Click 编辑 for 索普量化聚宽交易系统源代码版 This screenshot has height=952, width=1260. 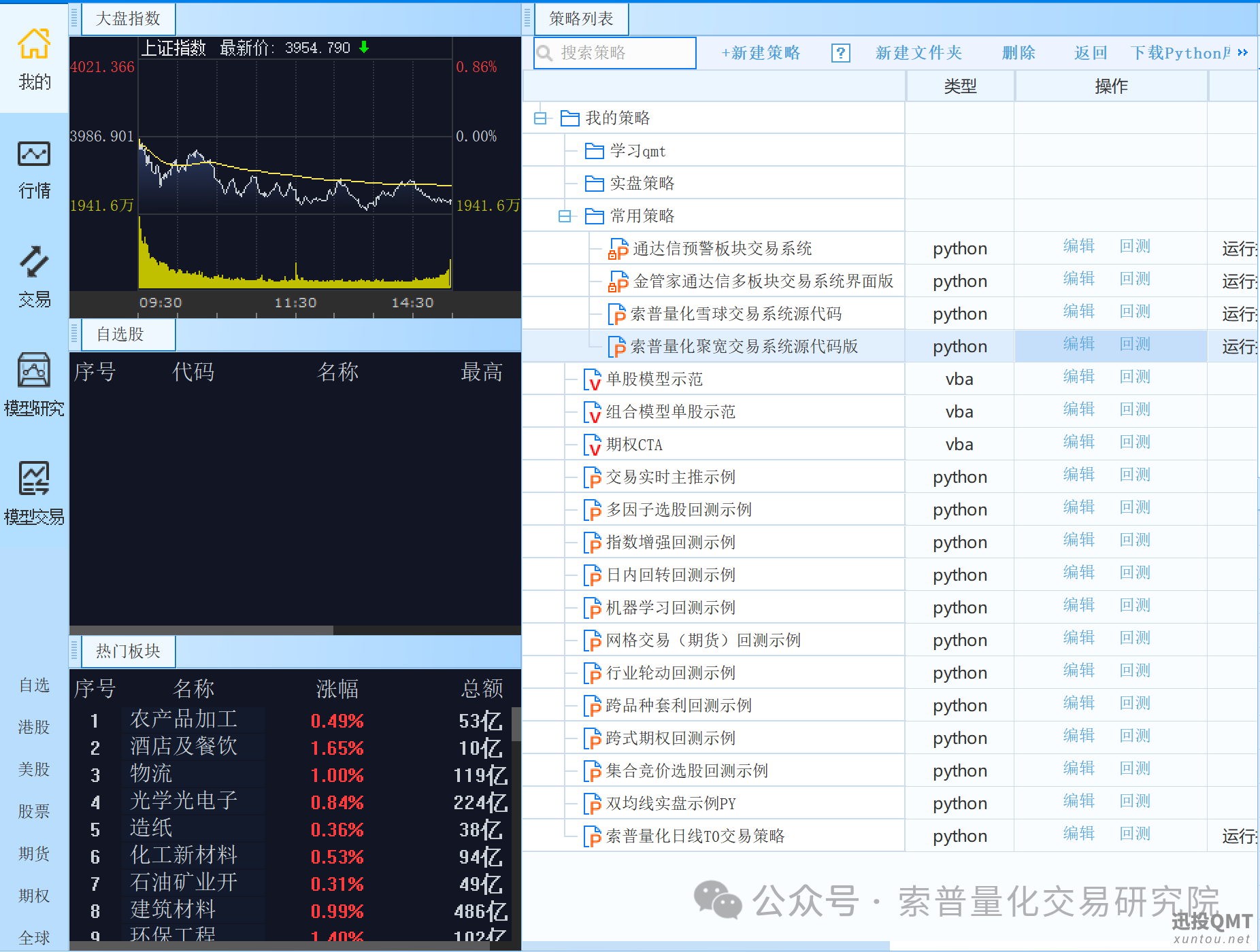coord(1078,345)
